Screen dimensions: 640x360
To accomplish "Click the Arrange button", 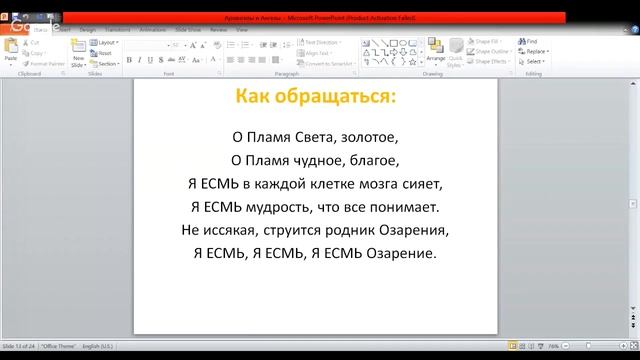I will (x=436, y=51).
